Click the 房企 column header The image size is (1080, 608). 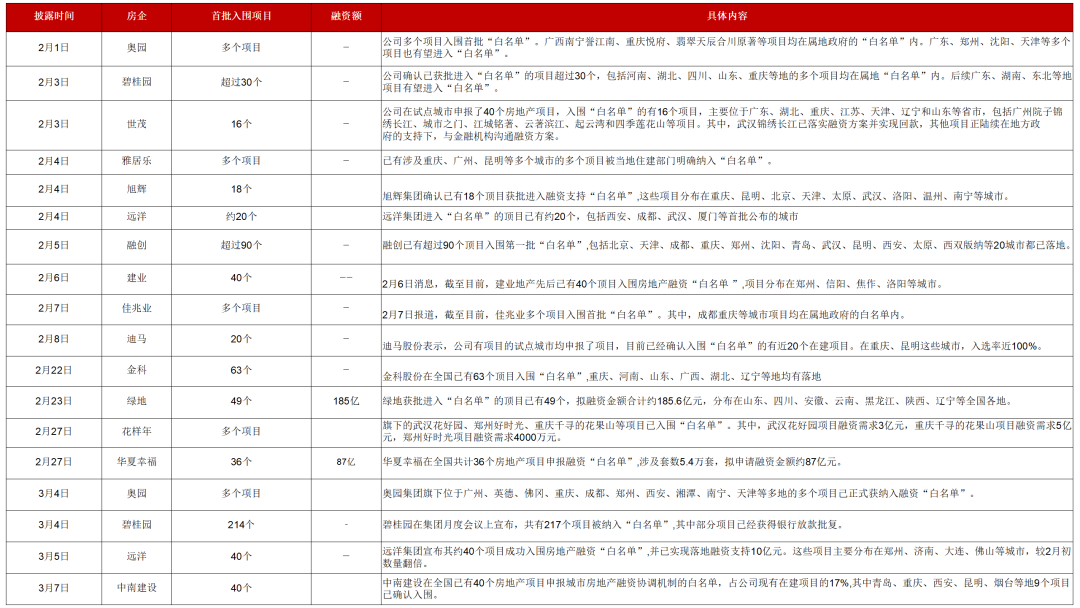[x=136, y=16]
